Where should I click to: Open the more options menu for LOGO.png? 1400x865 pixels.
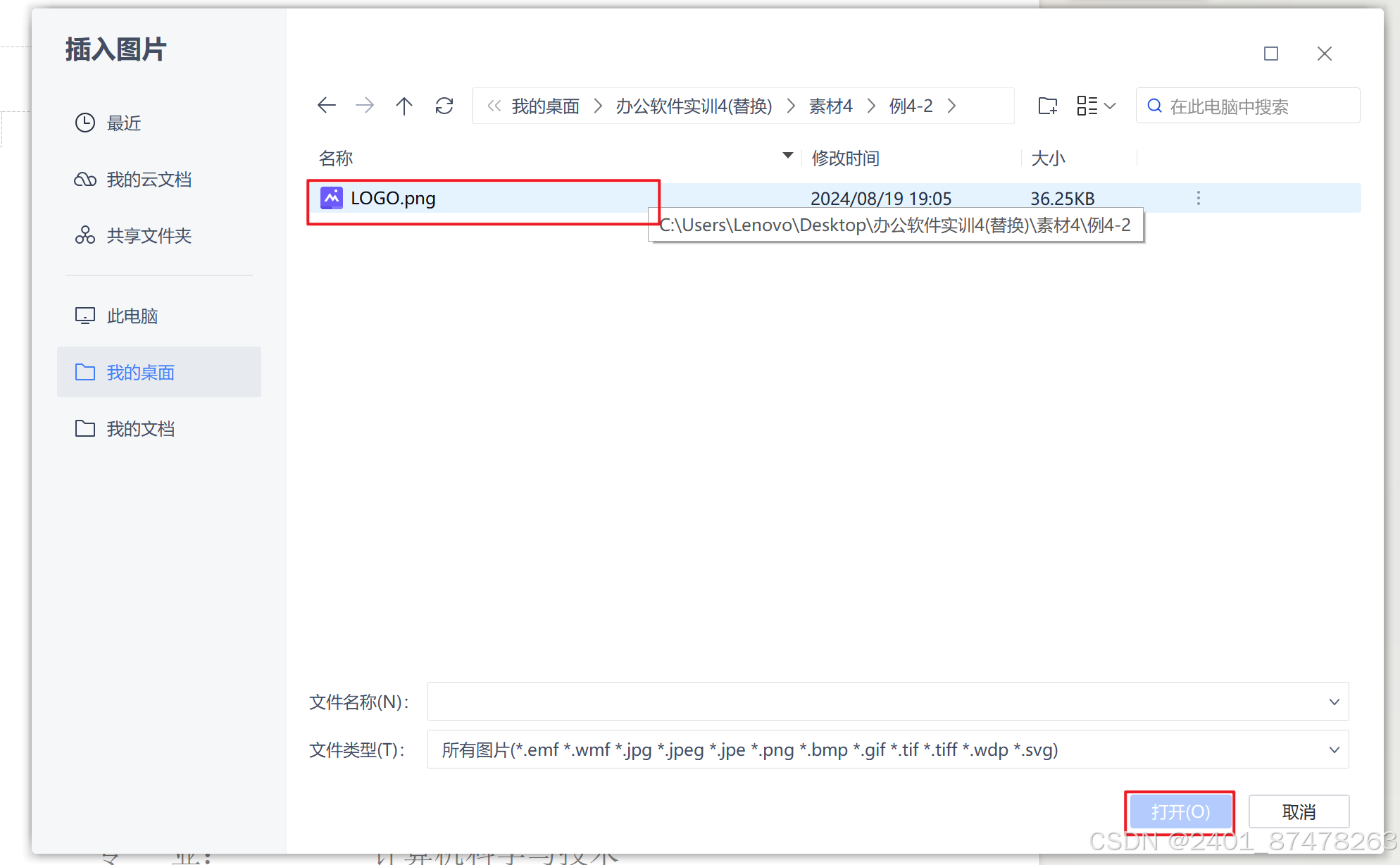(x=1198, y=198)
